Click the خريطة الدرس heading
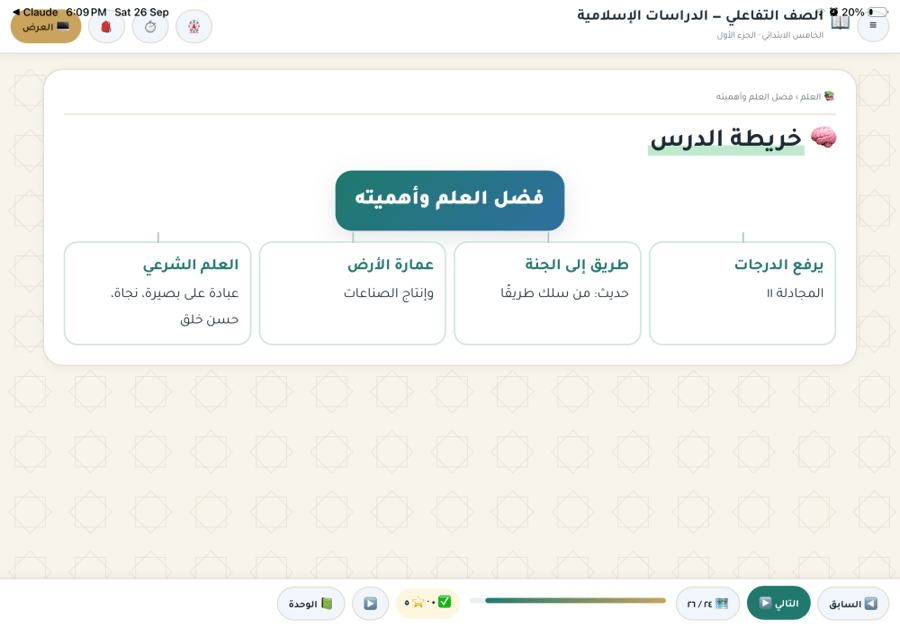The height and width of the screenshot is (628, 900). [x=726, y=138]
